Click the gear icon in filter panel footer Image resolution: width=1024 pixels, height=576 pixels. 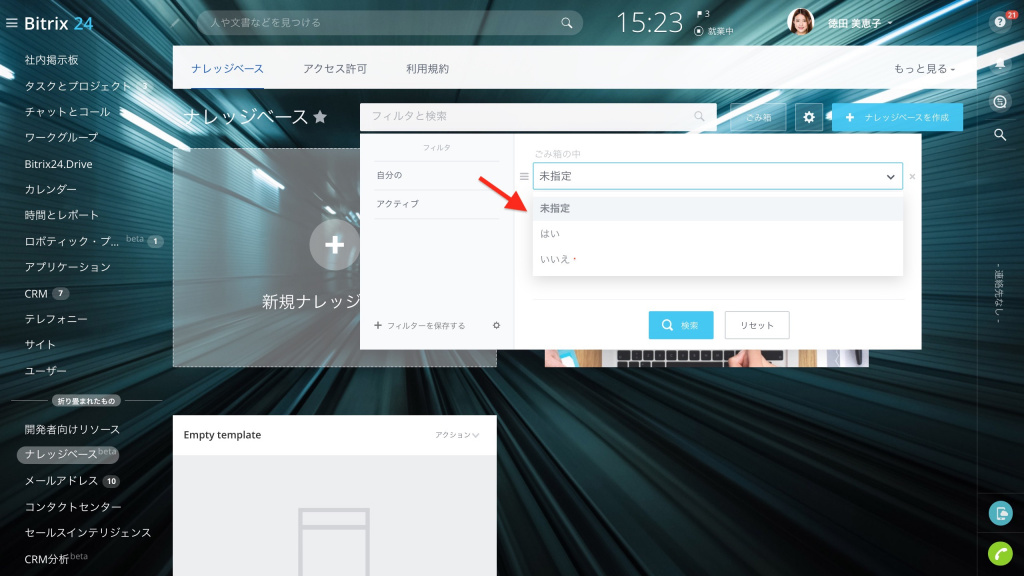pyautogui.click(x=496, y=325)
